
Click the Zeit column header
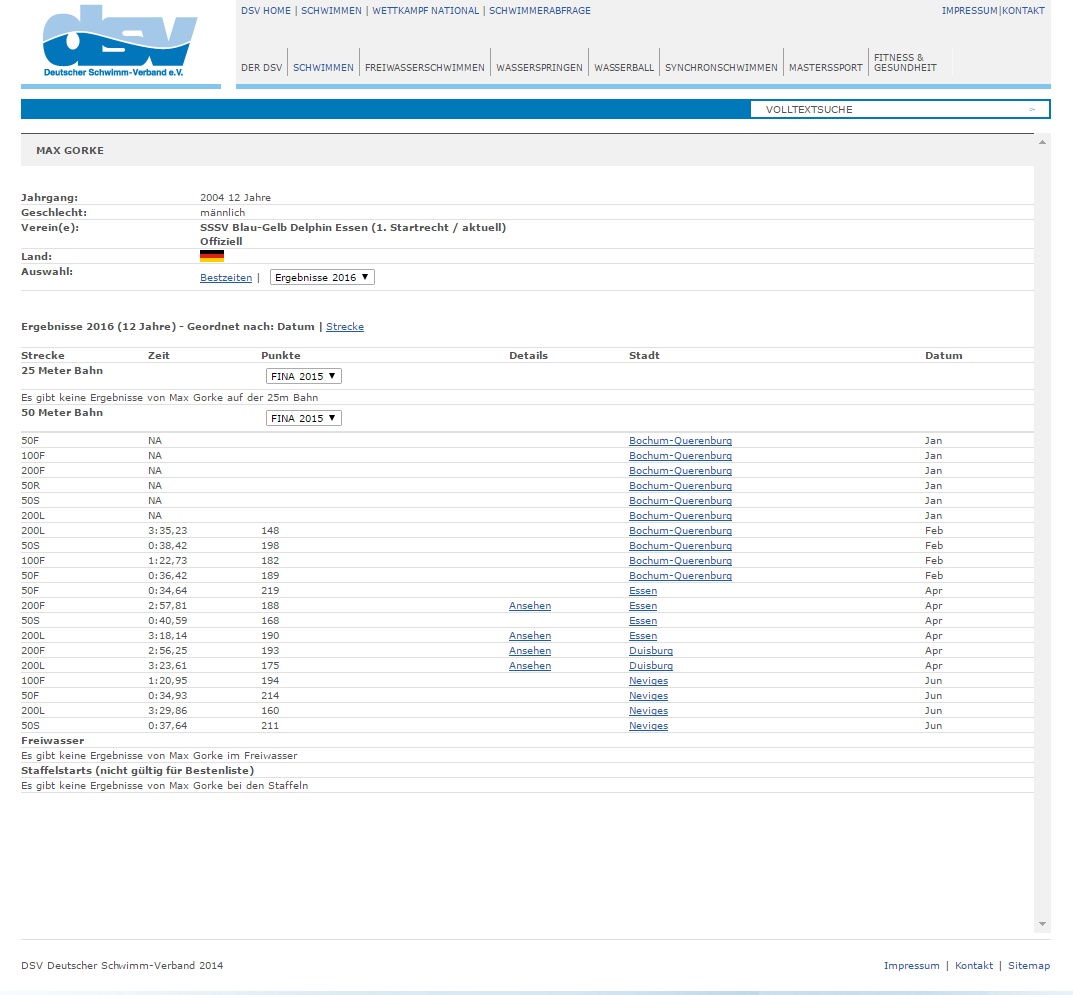(159, 356)
